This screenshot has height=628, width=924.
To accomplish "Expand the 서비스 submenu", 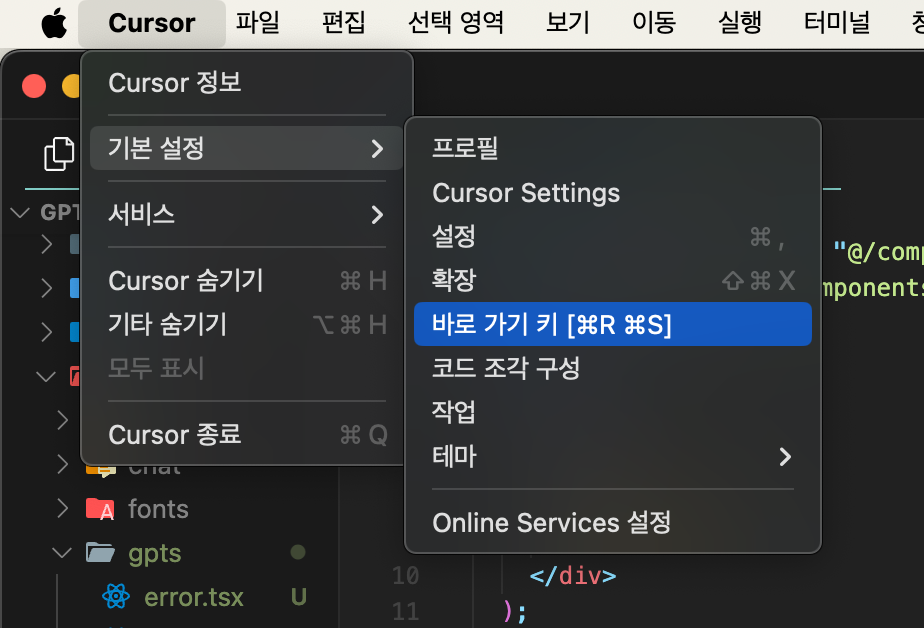I will pyautogui.click(x=247, y=214).
